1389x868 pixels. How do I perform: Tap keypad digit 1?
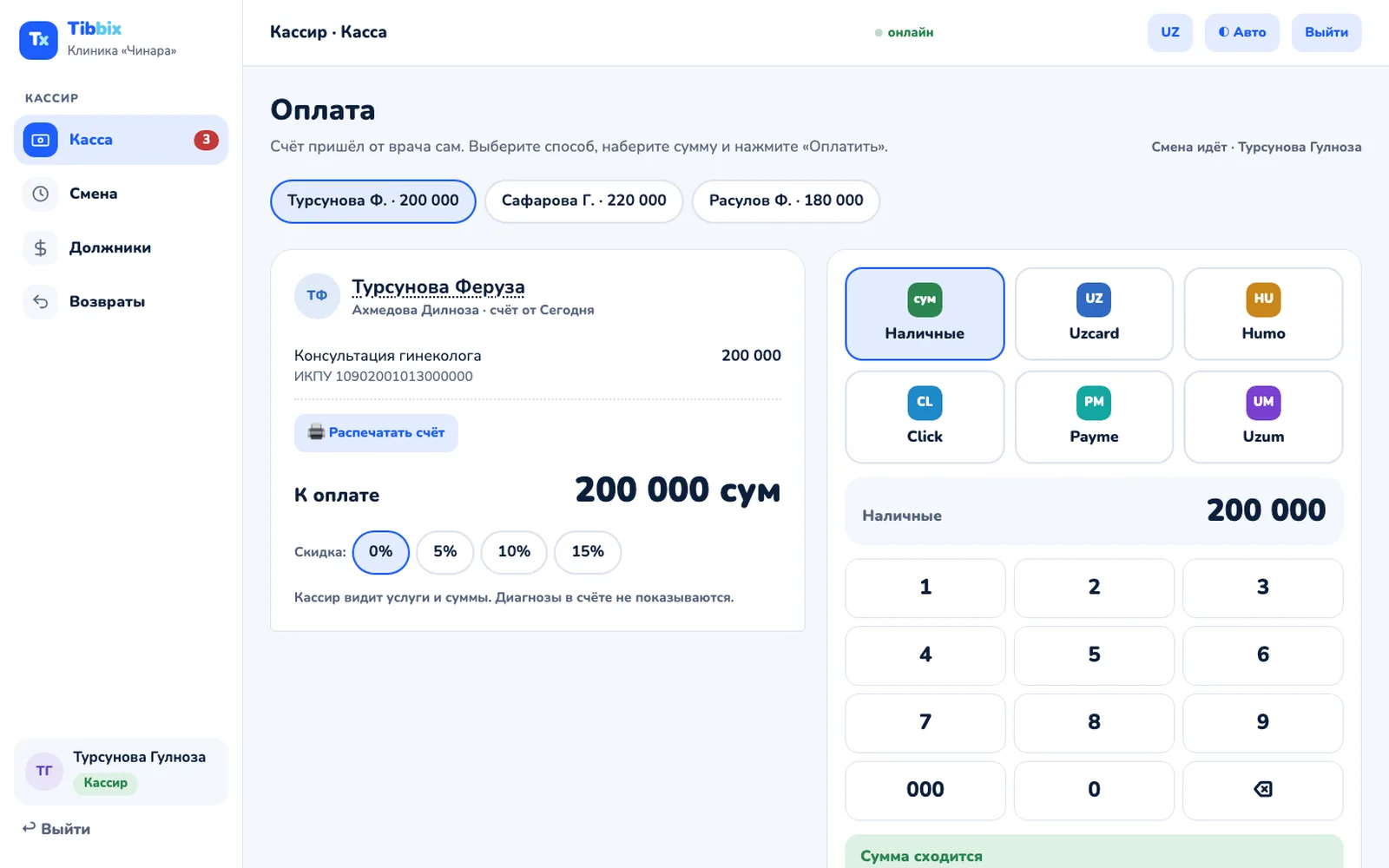pyautogui.click(x=925, y=588)
